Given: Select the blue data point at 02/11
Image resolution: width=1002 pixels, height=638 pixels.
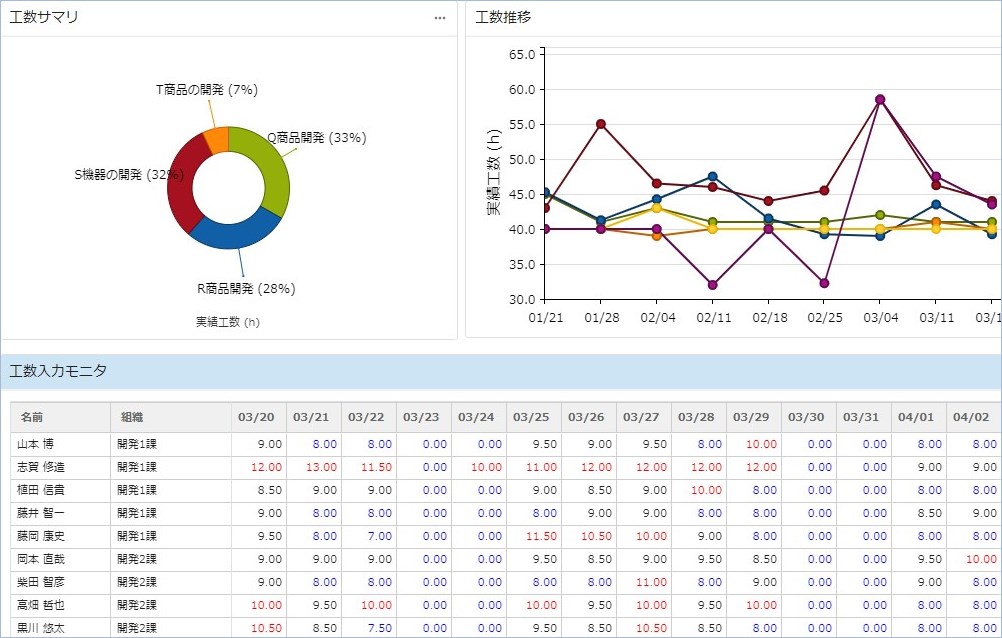Looking at the screenshot, I should [x=713, y=177].
